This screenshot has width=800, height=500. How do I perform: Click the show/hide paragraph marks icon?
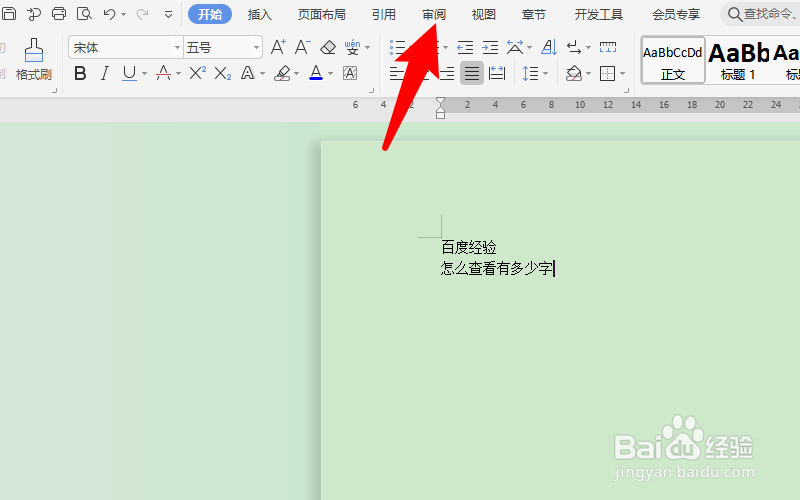pos(574,47)
